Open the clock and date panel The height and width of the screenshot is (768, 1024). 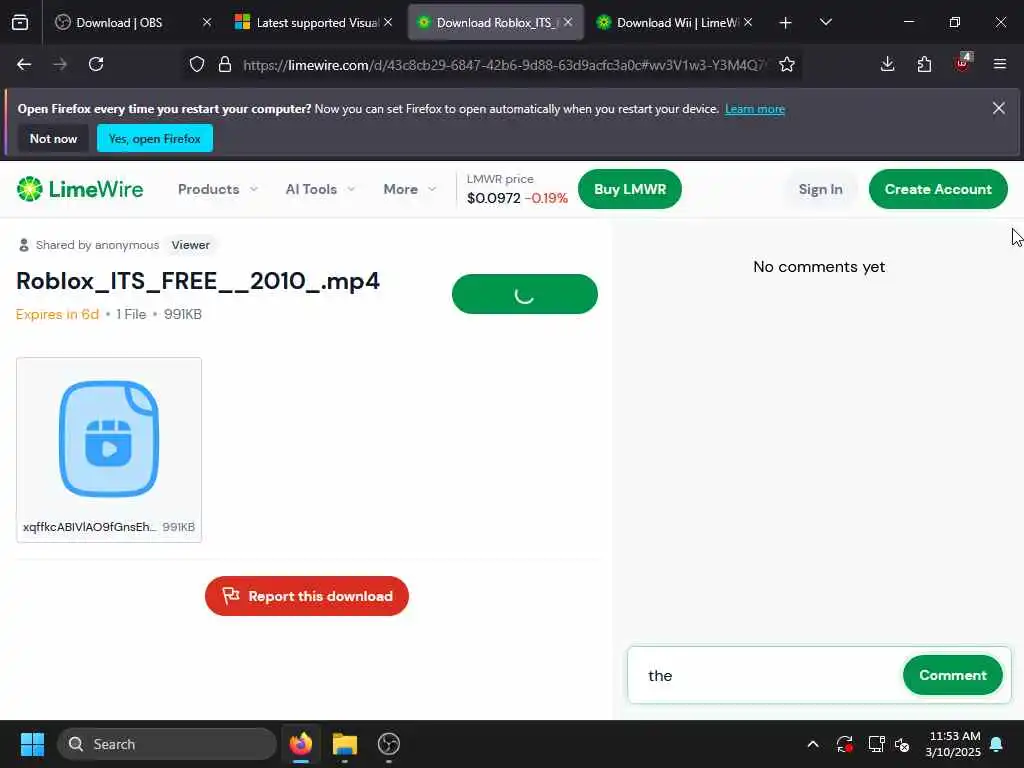[x=953, y=744]
